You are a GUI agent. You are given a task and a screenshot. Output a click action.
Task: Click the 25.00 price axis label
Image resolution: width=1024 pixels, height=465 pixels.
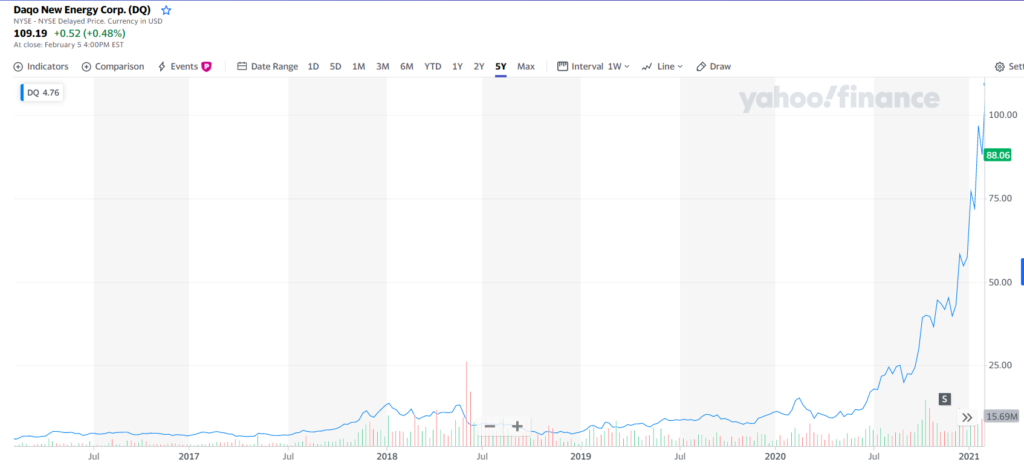tap(1002, 365)
